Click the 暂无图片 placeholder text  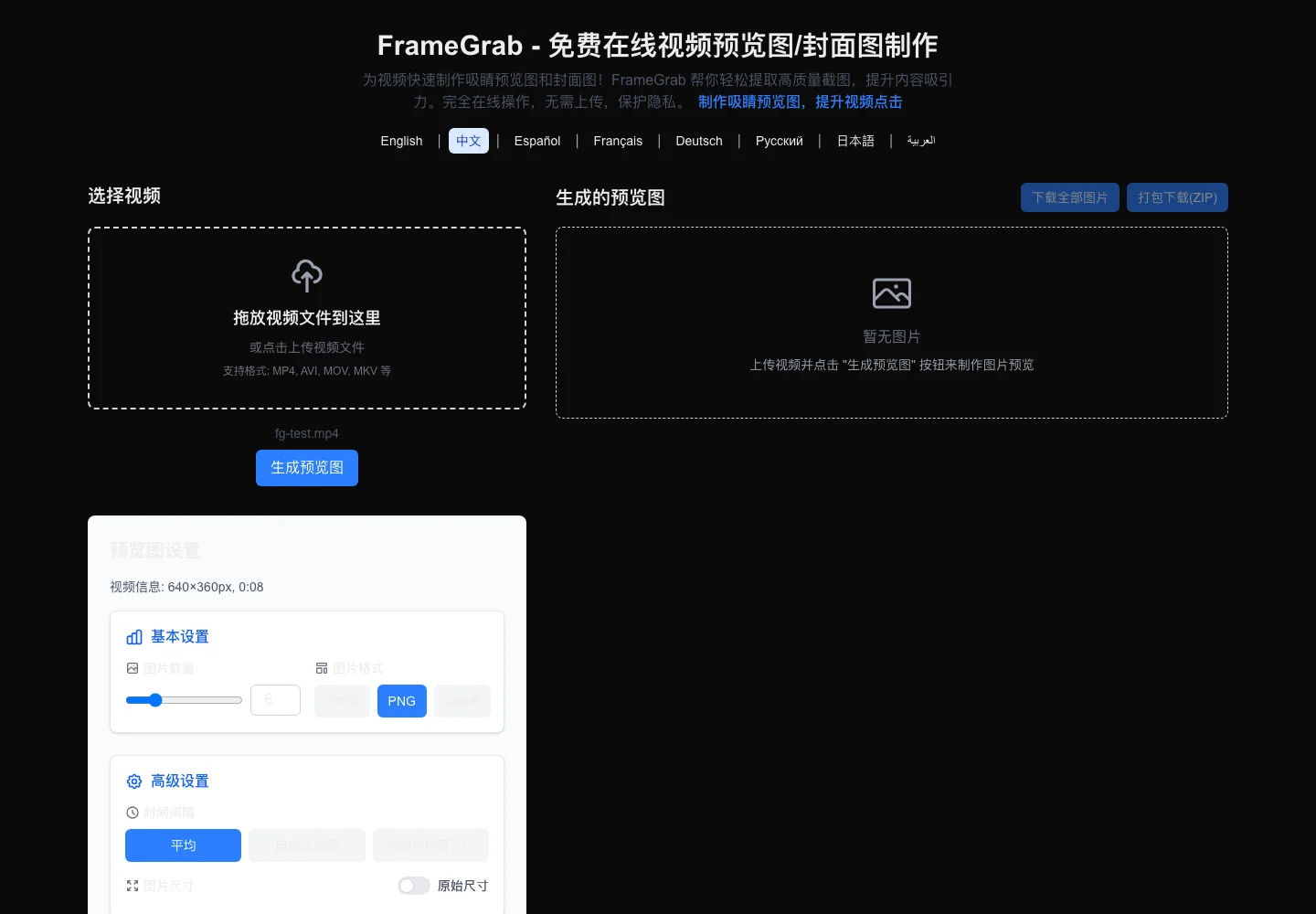click(x=892, y=336)
